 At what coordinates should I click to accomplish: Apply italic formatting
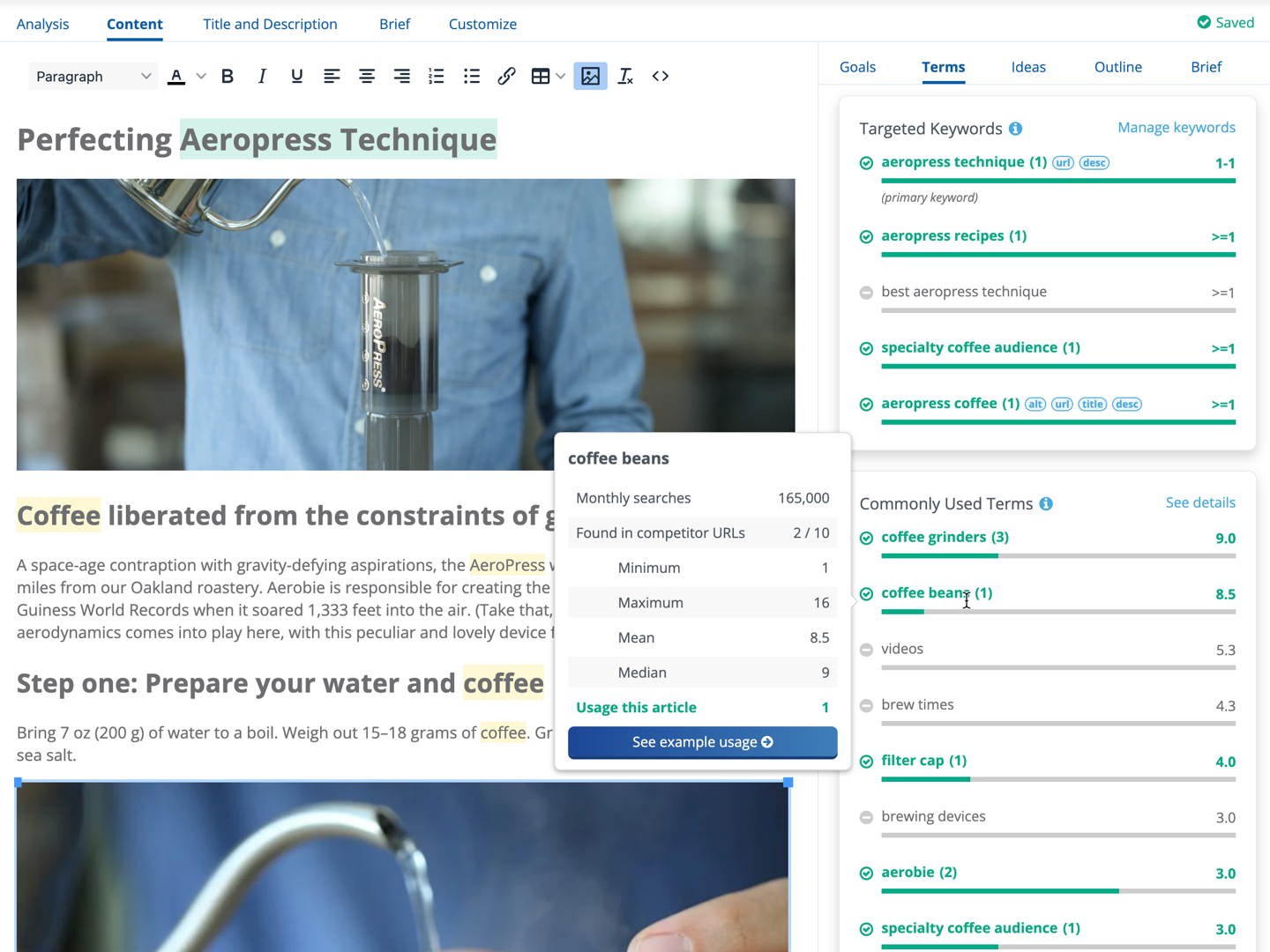tap(262, 76)
